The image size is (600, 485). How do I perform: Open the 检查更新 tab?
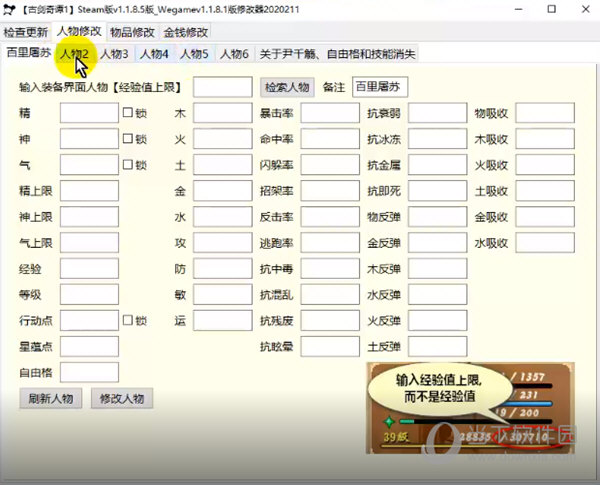tap(25, 32)
